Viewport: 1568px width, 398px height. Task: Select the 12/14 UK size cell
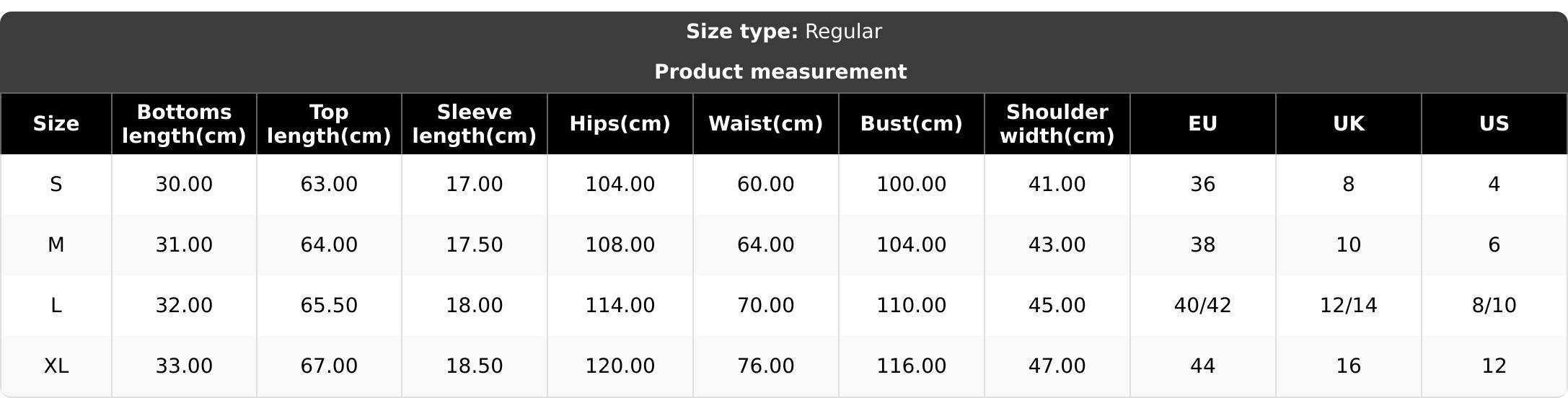1348,306
